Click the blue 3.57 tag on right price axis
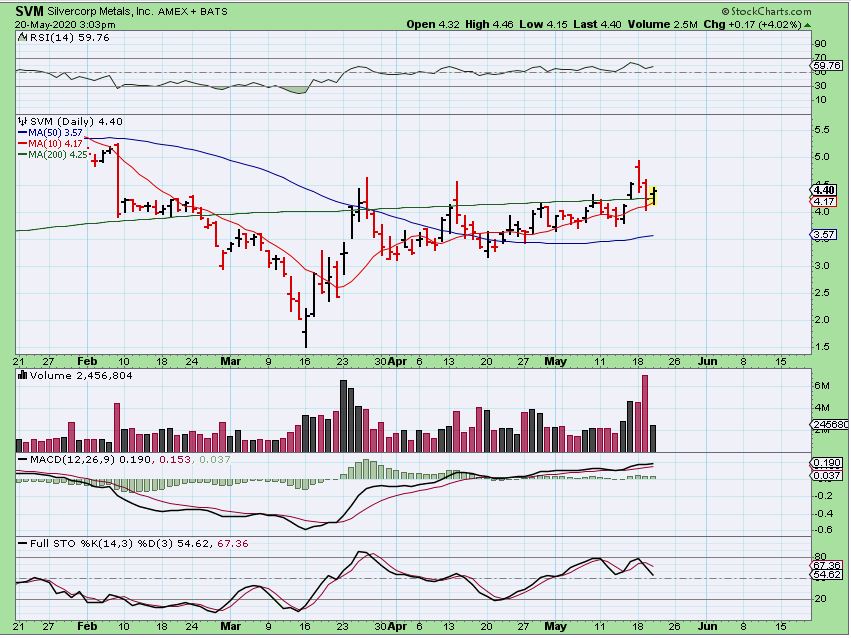Screen dimensions: 851x638 (824, 235)
